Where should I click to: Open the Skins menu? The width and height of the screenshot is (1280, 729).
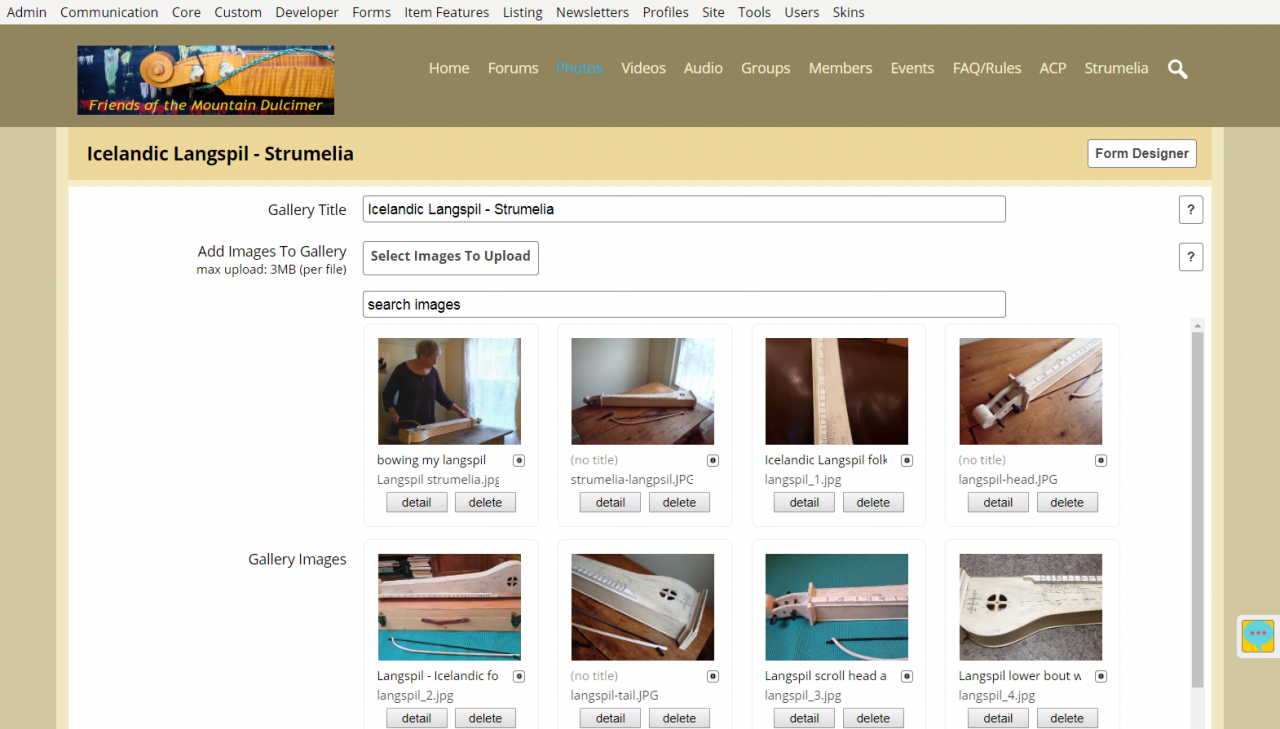click(848, 12)
